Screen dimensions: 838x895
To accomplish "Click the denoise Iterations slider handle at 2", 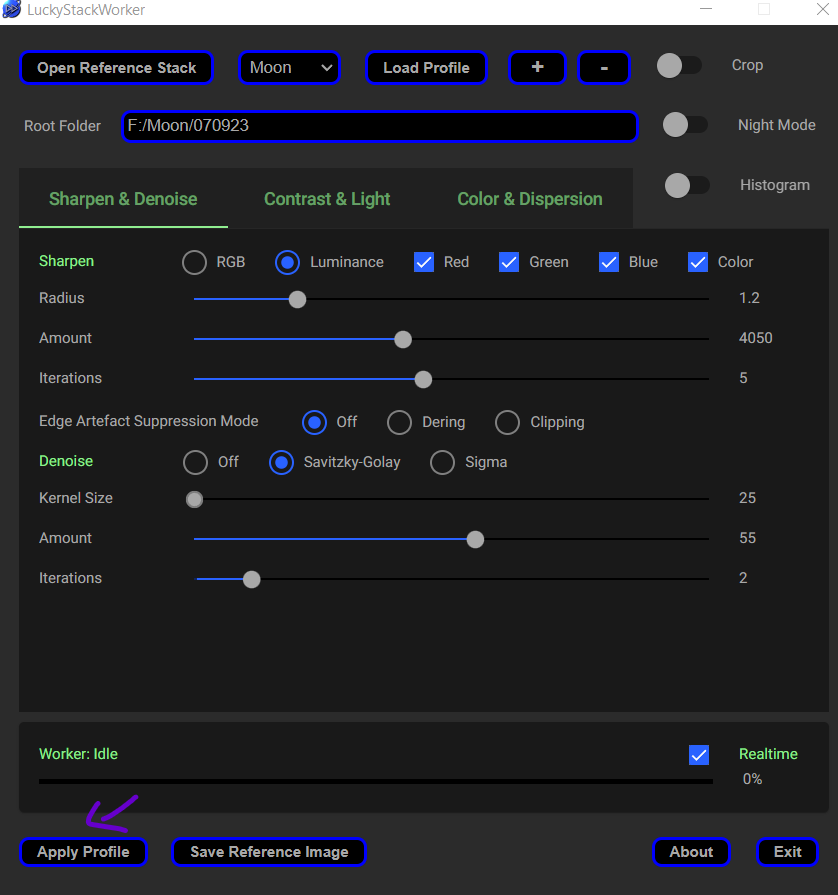I will click(251, 579).
